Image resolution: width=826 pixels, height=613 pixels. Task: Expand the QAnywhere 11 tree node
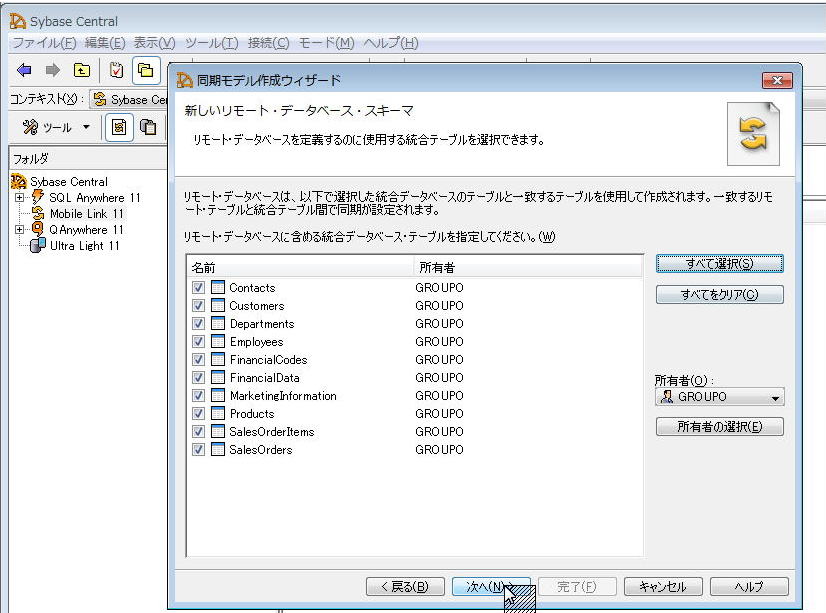click(19, 230)
